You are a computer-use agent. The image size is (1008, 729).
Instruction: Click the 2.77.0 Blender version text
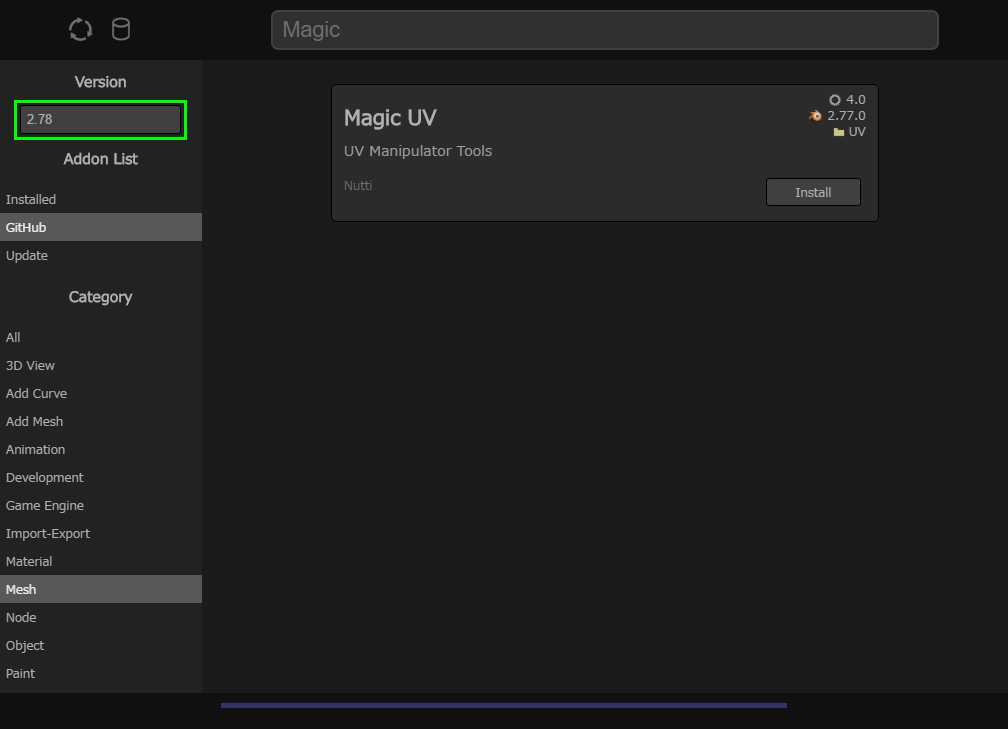tap(846, 116)
